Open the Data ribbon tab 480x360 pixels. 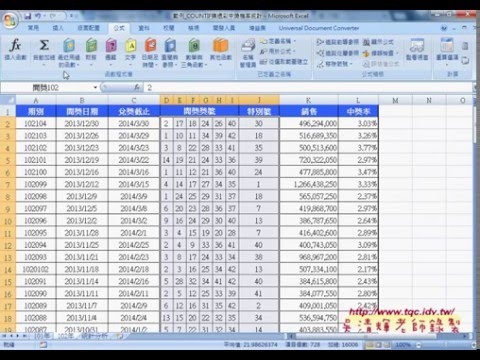pos(144,28)
